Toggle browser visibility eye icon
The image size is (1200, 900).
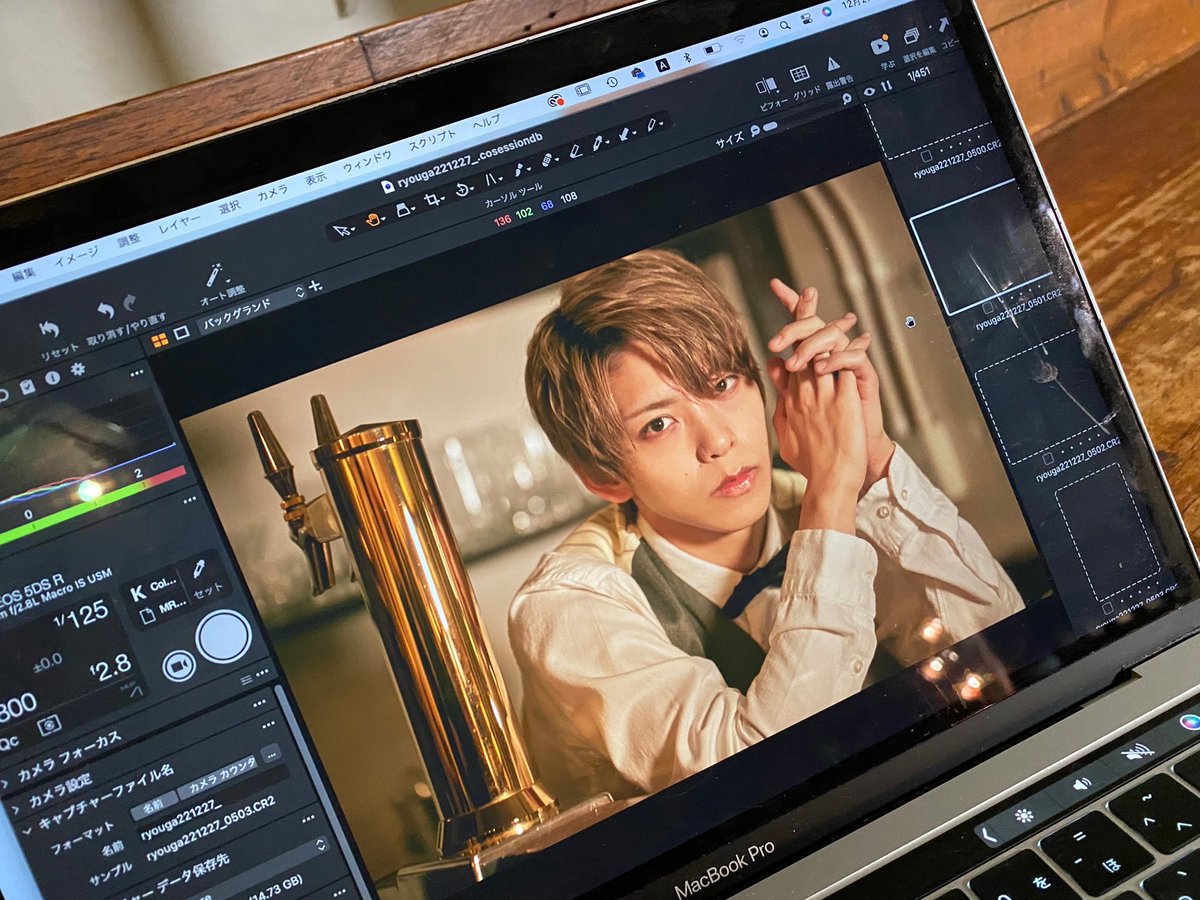pos(869,91)
